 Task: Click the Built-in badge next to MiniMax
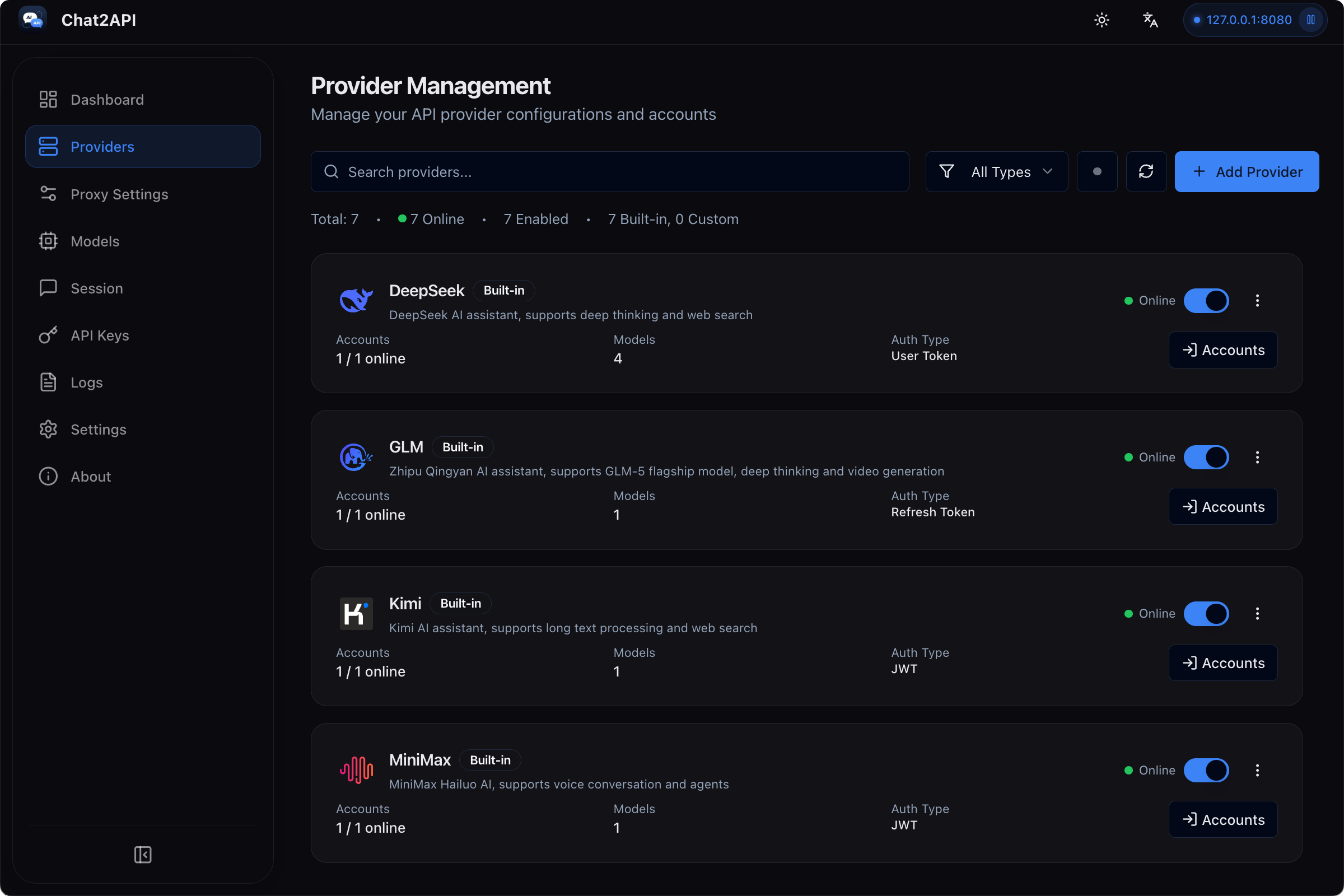coord(491,760)
